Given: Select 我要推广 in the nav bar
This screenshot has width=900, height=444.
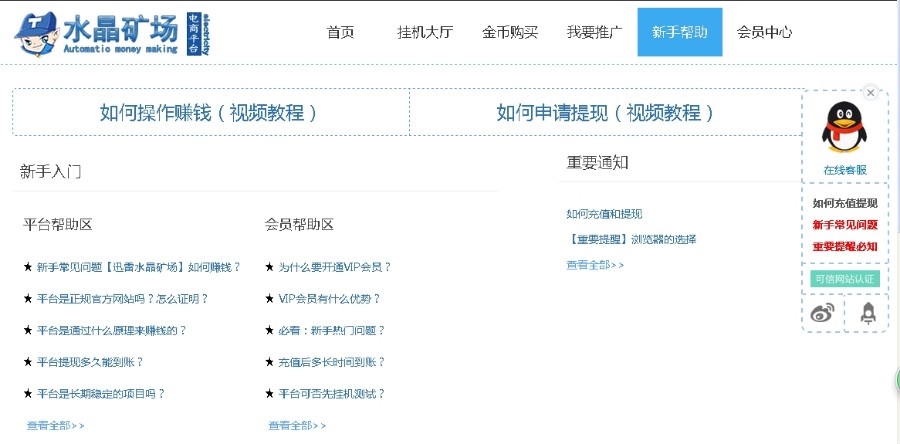Looking at the screenshot, I should (595, 32).
